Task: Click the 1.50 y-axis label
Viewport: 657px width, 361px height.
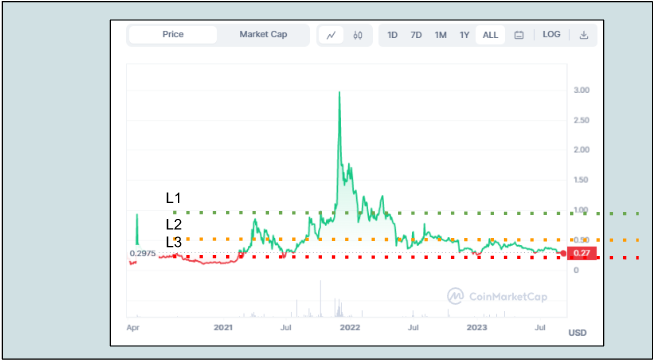Action: (x=581, y=180)
